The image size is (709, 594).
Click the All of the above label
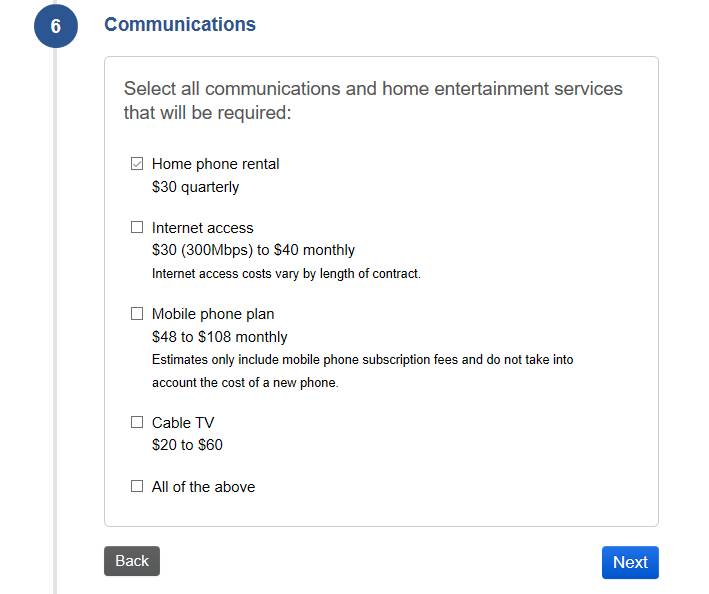203,487
